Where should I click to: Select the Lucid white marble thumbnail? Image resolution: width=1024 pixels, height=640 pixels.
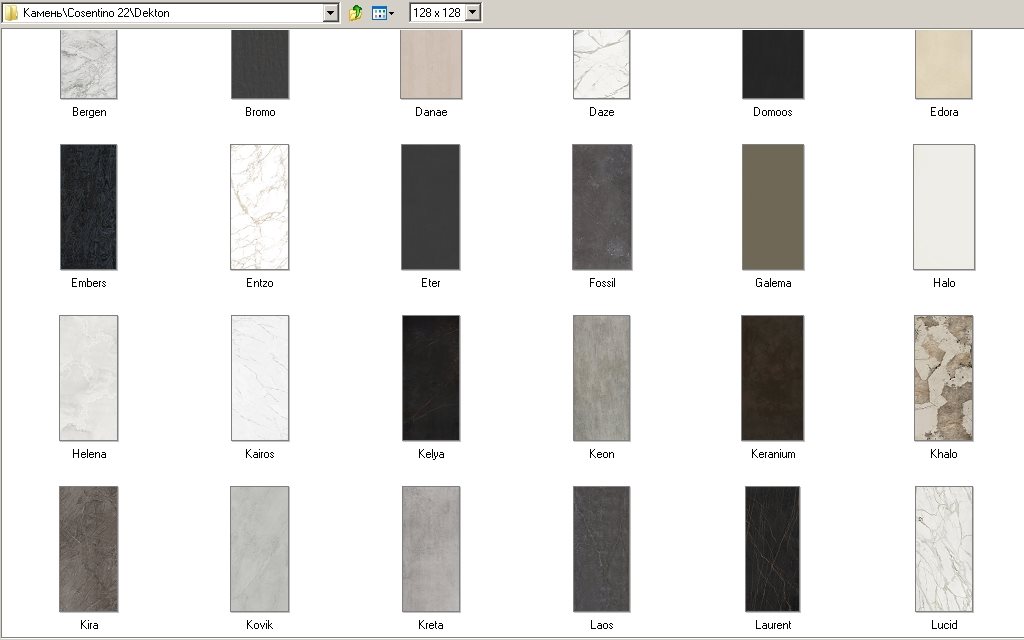[944, 549]
